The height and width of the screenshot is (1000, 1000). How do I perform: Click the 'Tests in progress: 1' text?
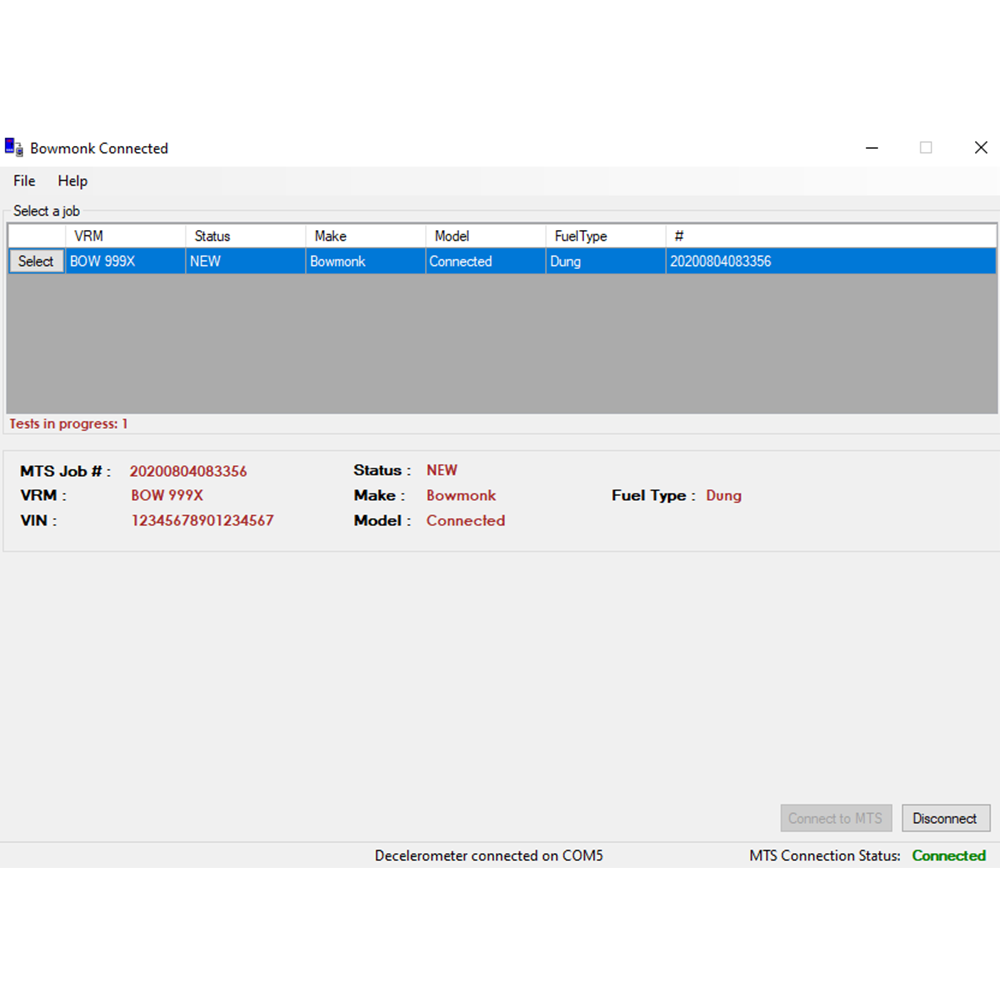click(x=68, y=424)
